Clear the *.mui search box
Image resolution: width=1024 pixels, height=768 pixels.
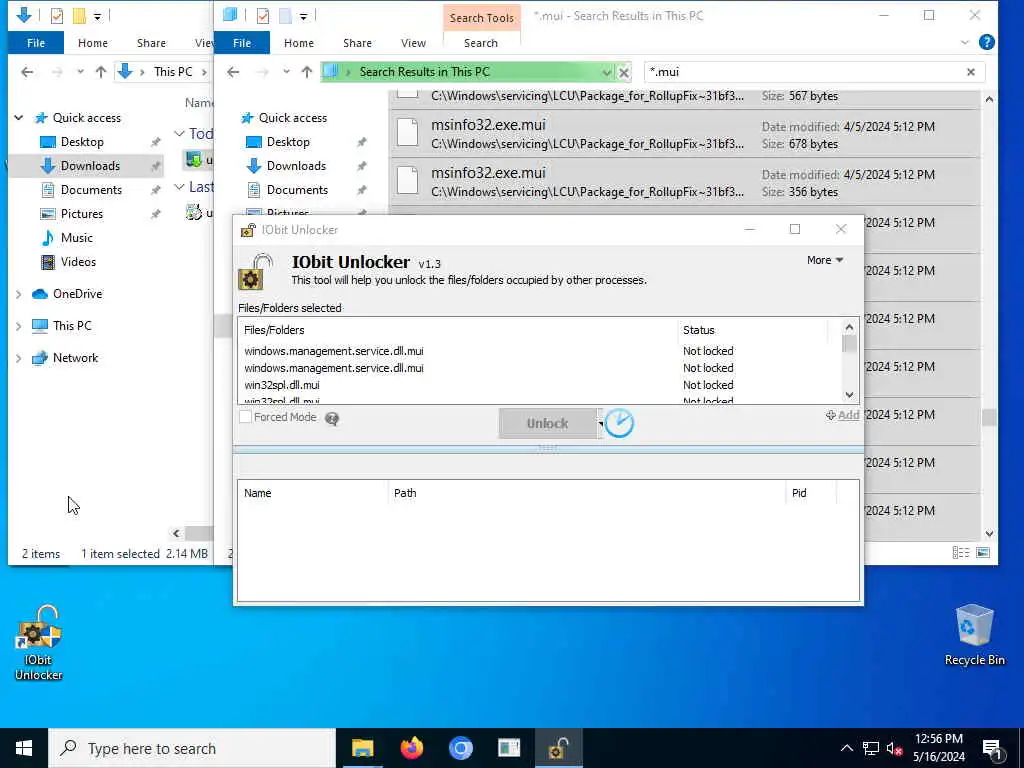coord(970,72)
